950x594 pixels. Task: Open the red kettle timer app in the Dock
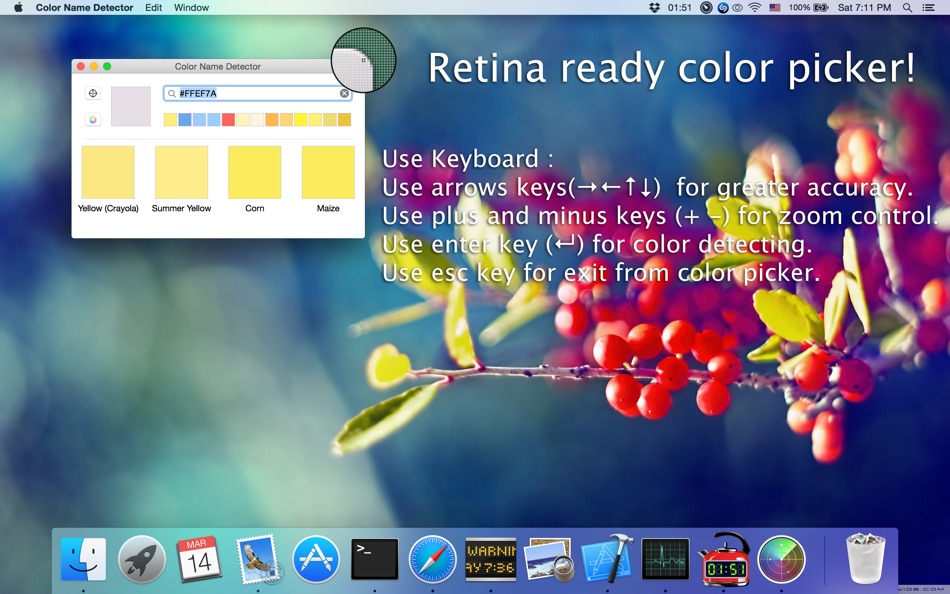[723, 558]
